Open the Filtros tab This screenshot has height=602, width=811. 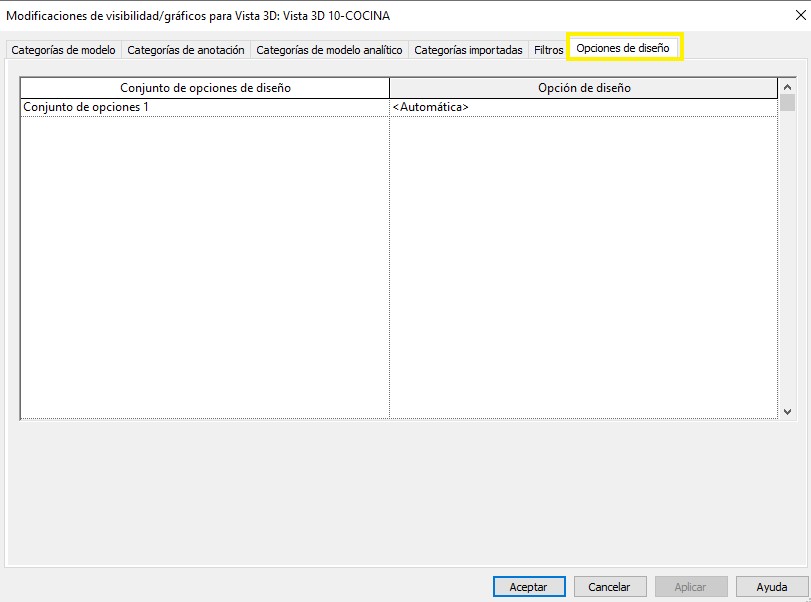[x=548, y=50]
